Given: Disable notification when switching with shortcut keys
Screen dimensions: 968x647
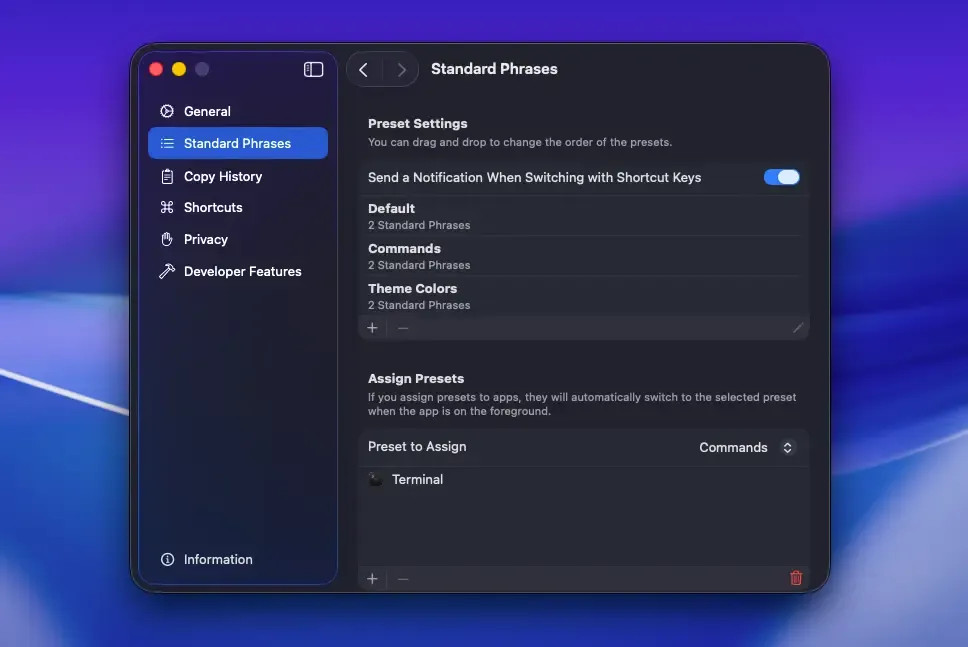Looking at the screenshot, I should click(x=781, y=177).
